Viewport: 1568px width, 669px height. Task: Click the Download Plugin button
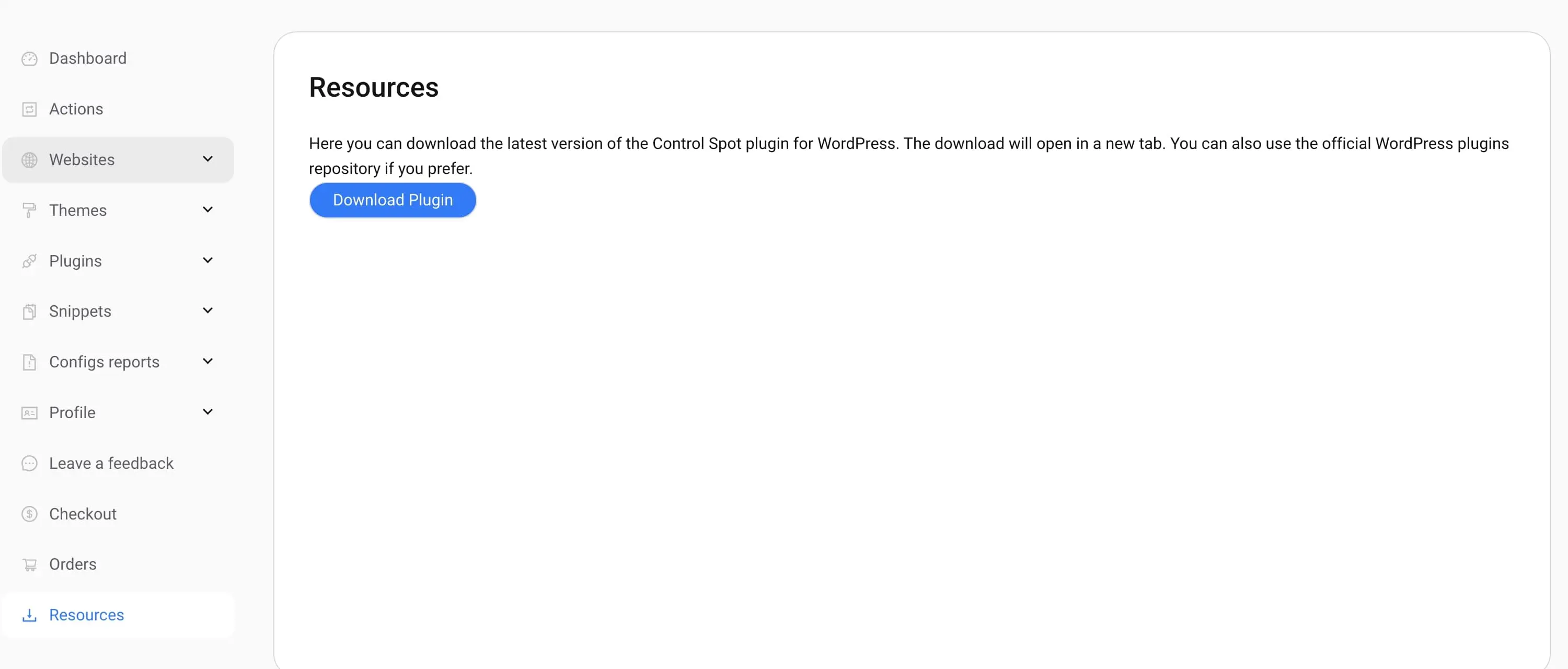(393, 200)
